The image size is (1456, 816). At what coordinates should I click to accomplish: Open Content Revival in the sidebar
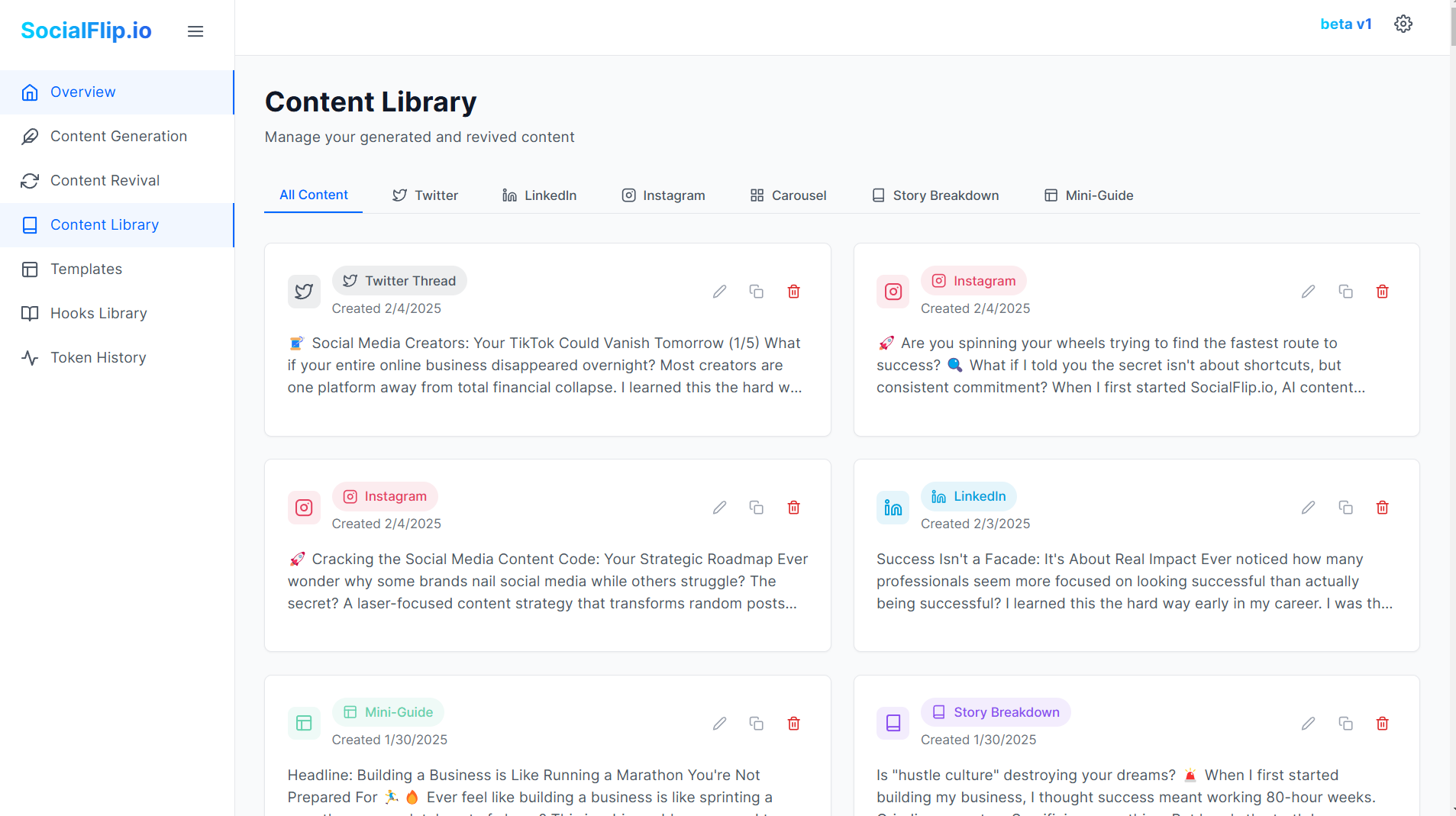(117, 181)
